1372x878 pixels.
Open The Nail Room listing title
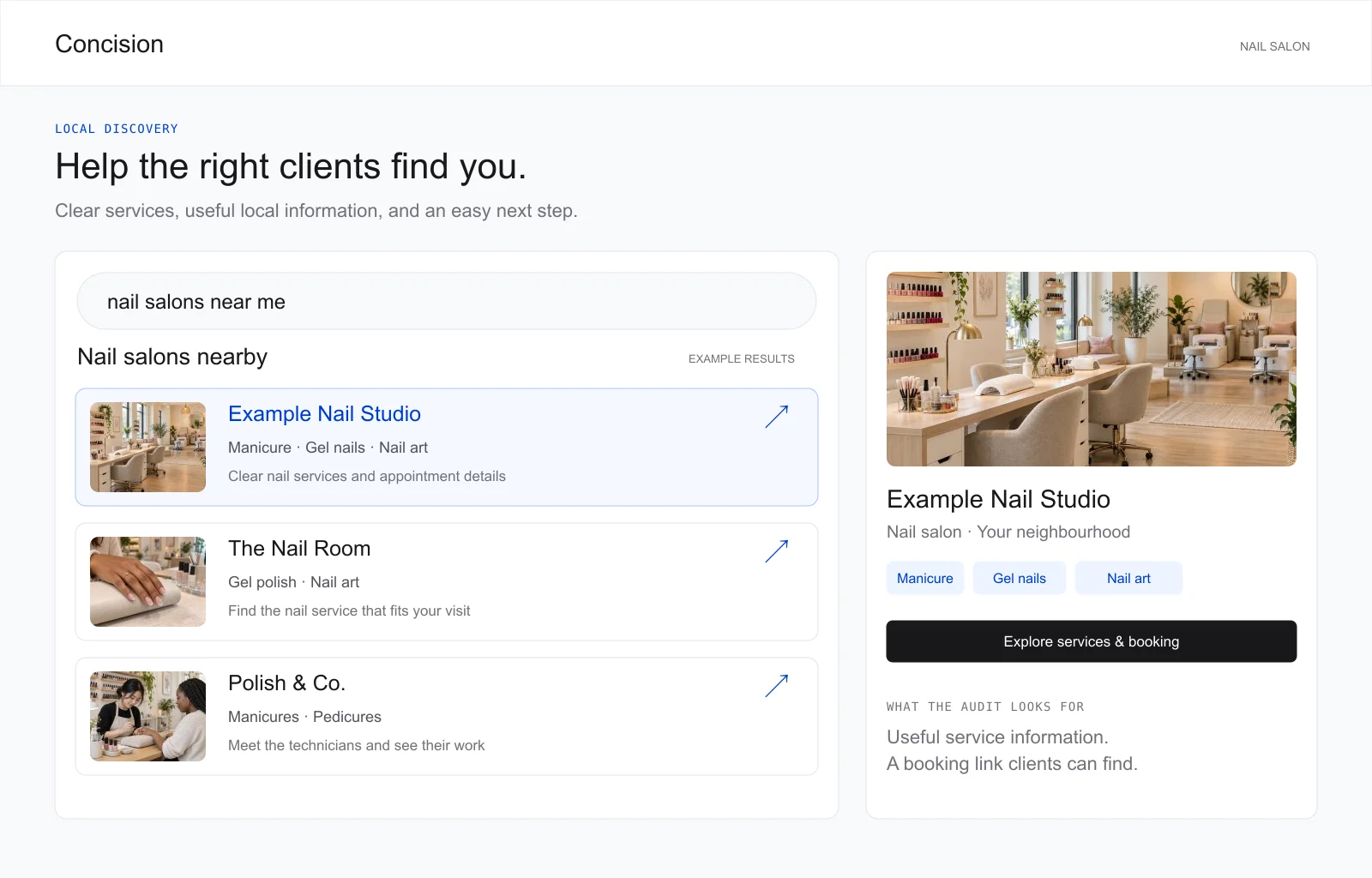point(299,549)
